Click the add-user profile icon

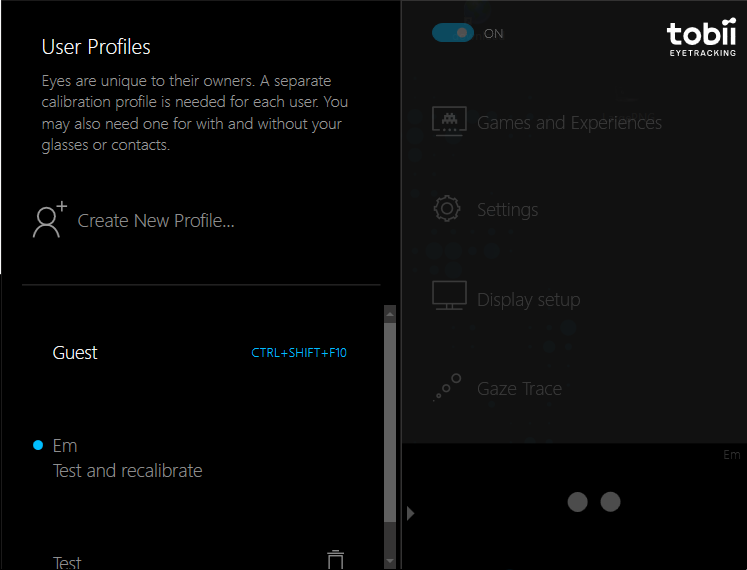(50, 220)
